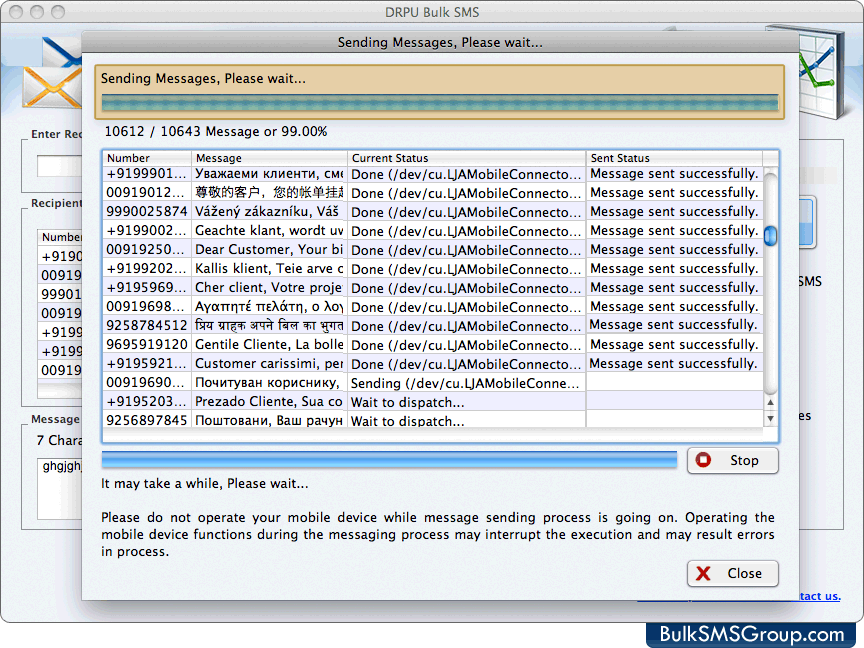Click the red stop icon
This screenshot has height=648, width=864.
click(703, 460)
